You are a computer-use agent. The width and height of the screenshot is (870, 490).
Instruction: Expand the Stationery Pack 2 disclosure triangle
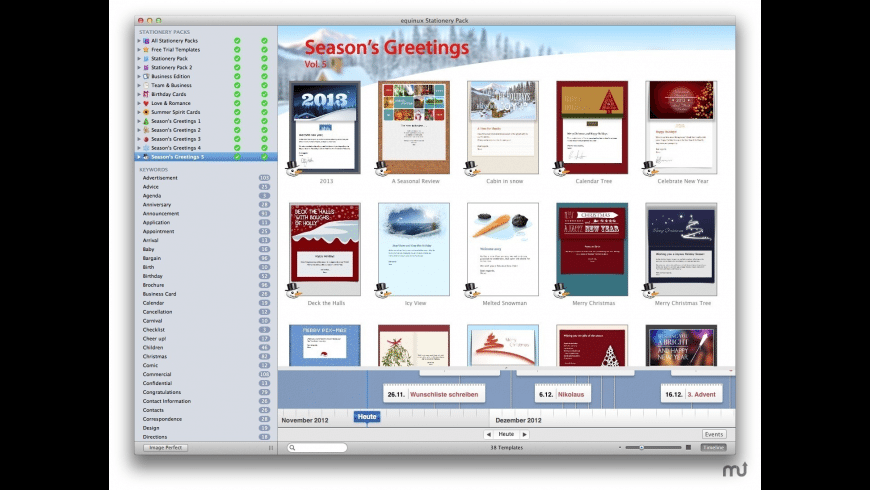tap(139, 67)
